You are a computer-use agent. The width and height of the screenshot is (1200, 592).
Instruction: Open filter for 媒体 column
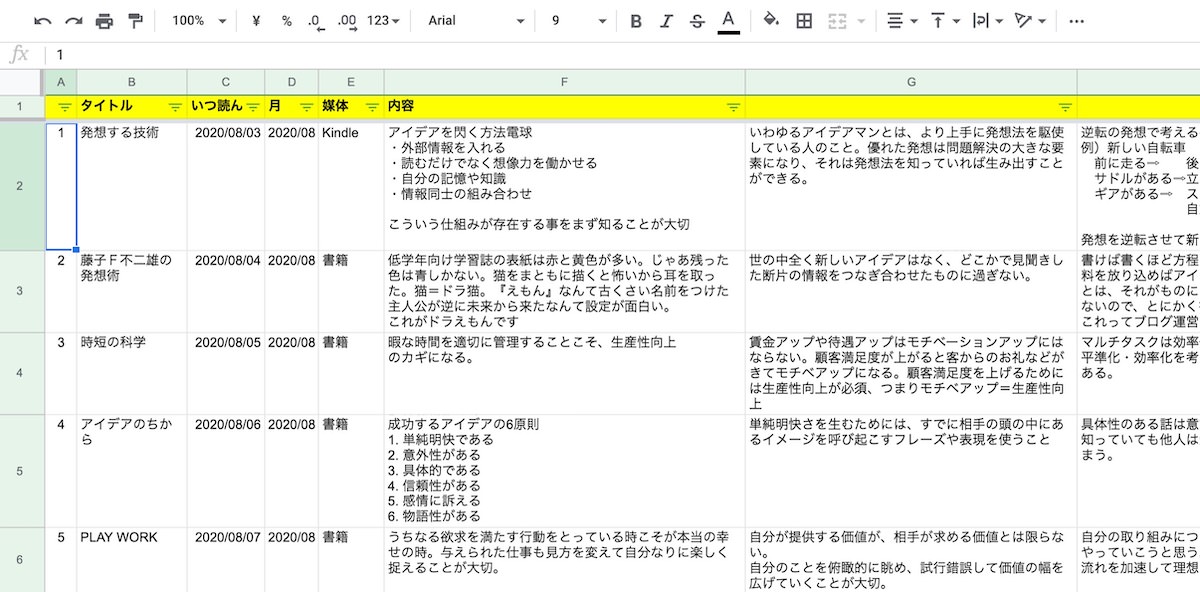[372, 107]
